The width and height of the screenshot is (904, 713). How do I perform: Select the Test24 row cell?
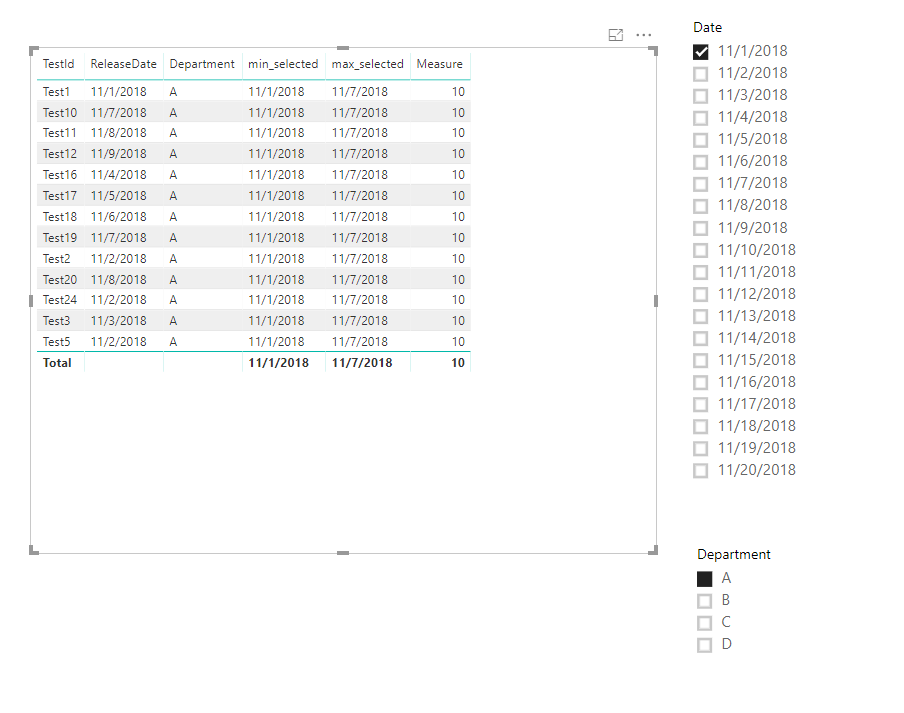coord(59,300)
